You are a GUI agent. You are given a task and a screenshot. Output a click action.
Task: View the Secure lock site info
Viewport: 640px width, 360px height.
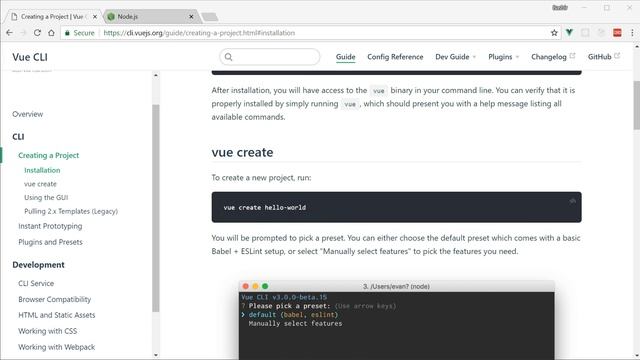coord(80,33)
